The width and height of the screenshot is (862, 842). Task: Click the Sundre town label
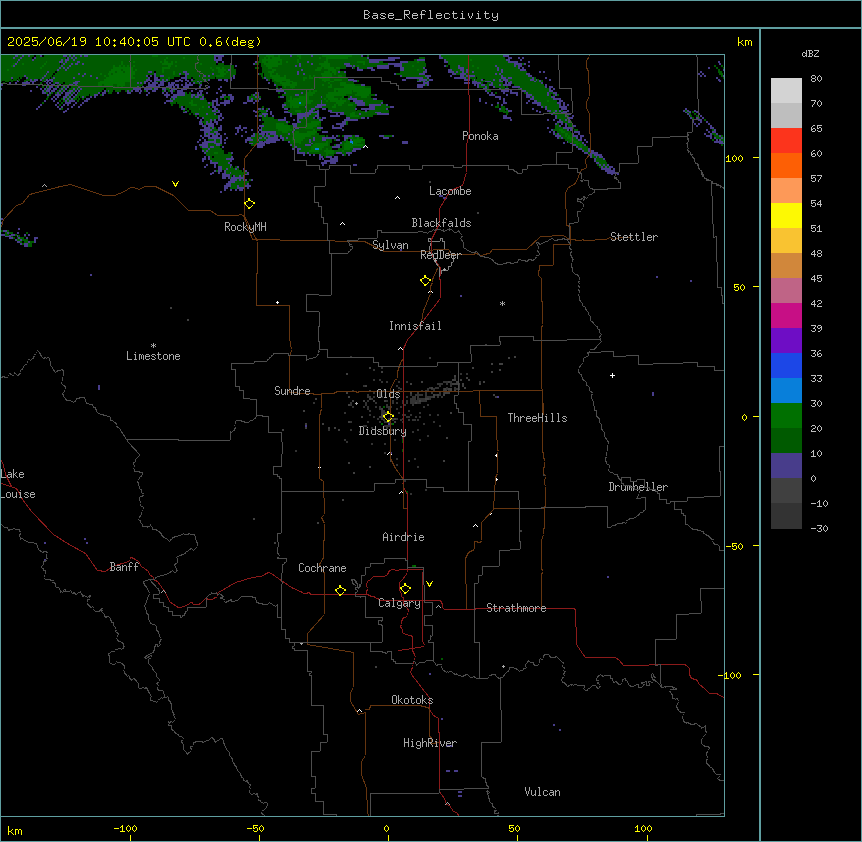(292, 391)
